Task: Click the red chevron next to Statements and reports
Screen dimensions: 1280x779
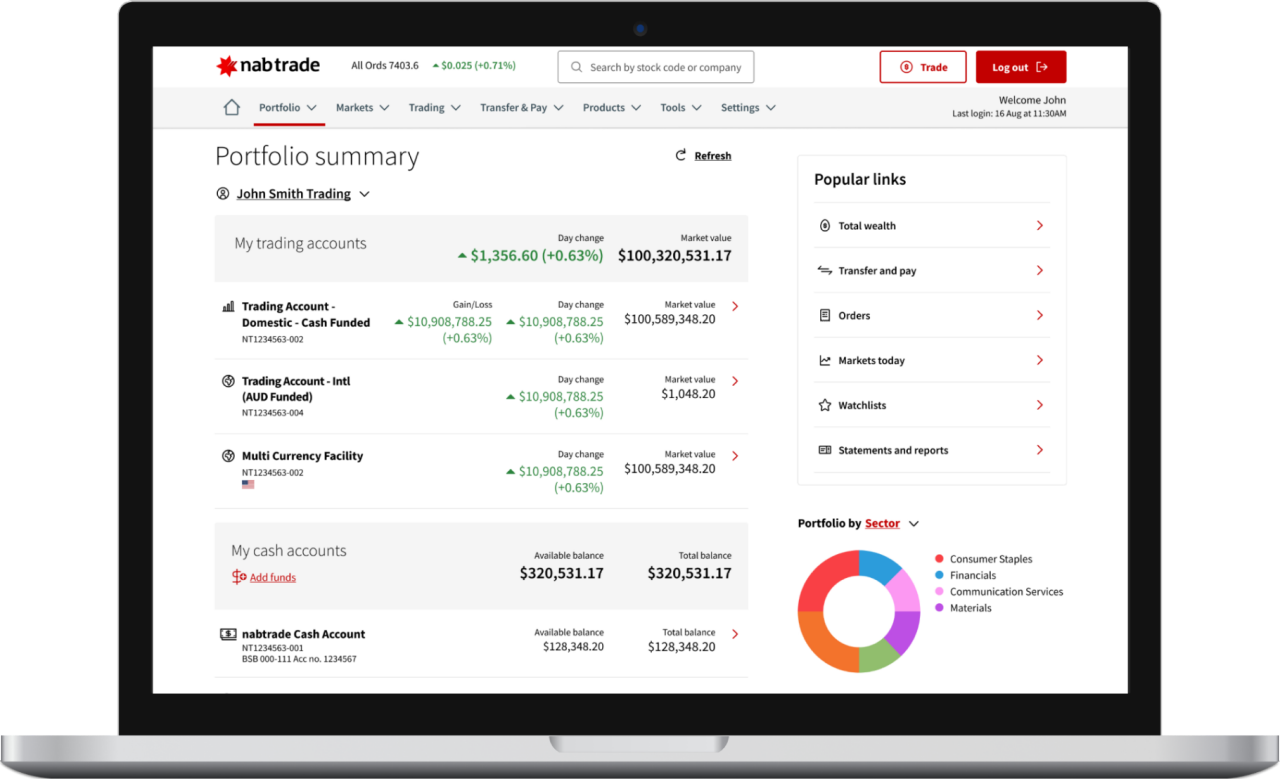Action: click(1040, 450)
